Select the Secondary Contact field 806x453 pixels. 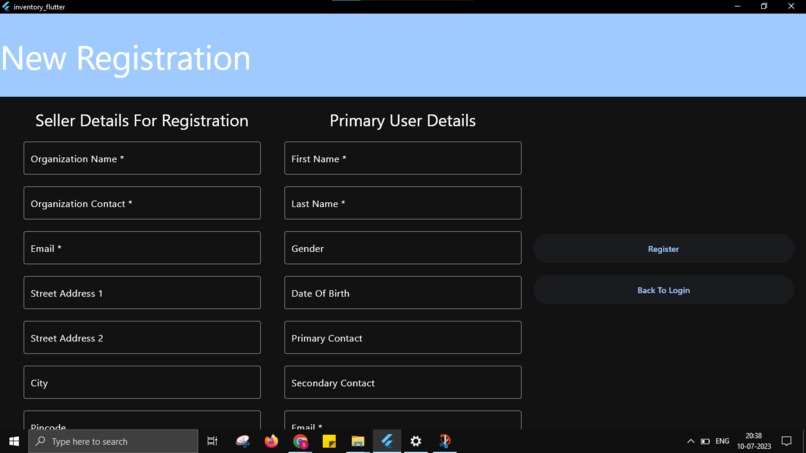(402, 382)
